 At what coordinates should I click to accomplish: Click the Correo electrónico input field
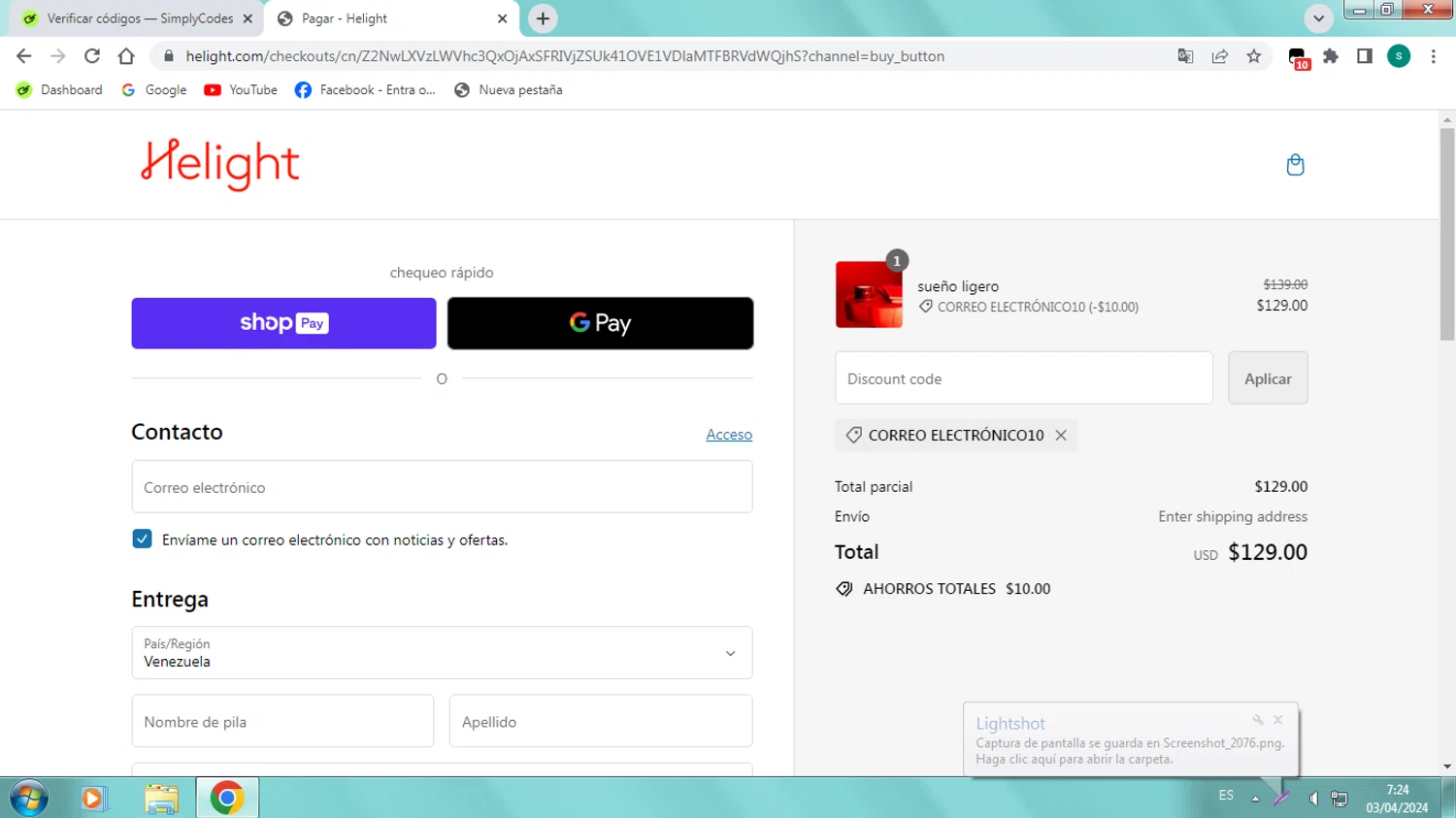tap(442, 487)
